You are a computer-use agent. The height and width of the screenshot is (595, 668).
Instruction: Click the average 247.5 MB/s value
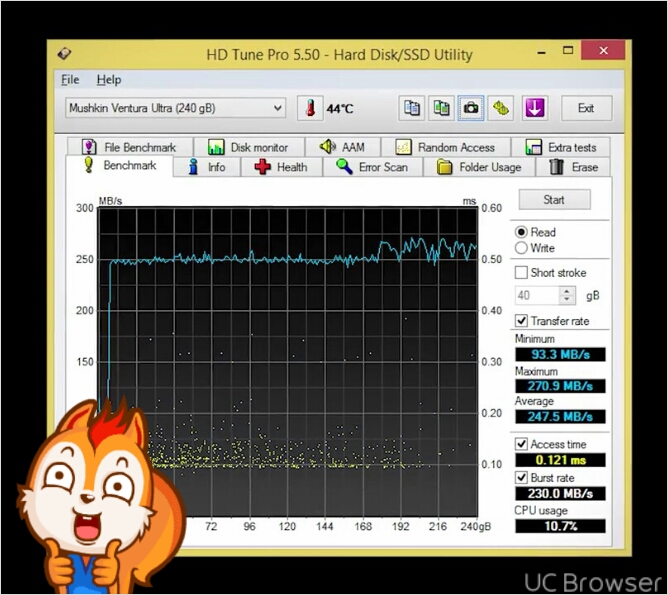pos(560,417)
